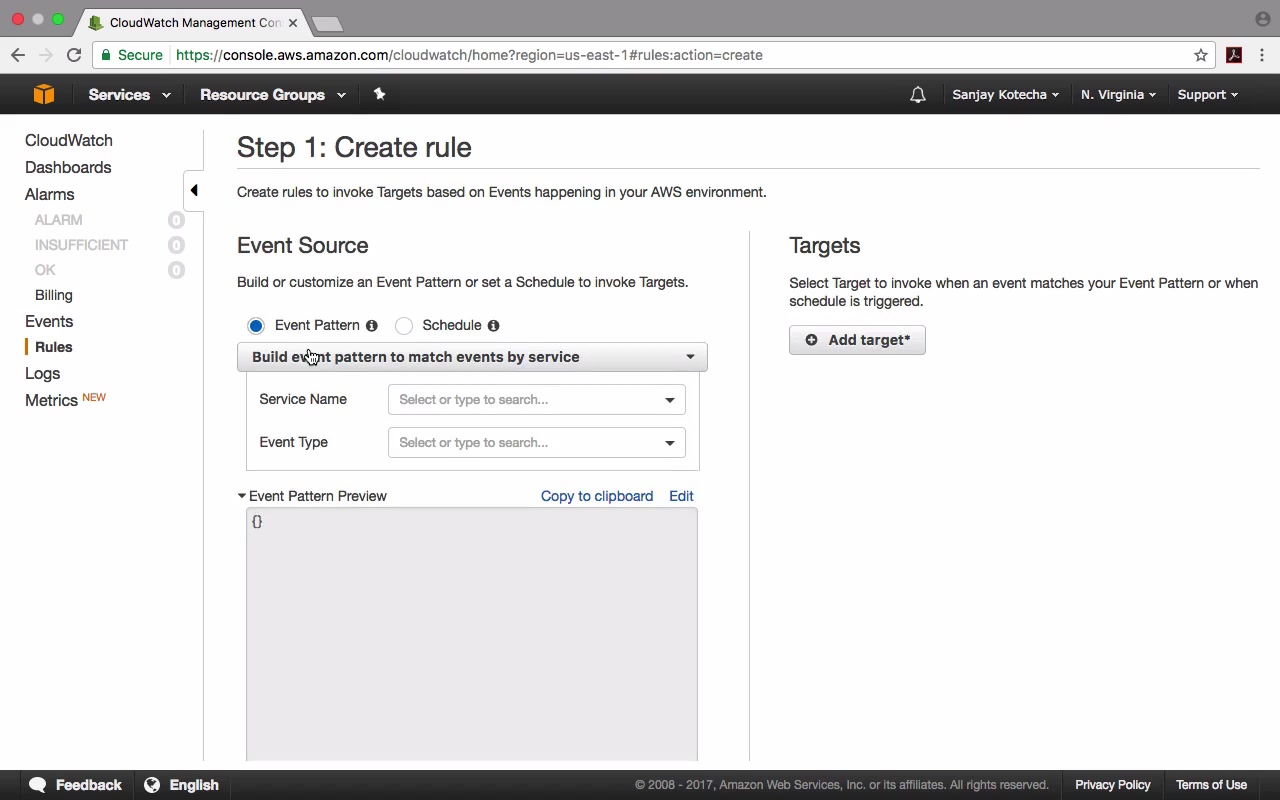Open the Service Name dropdown
The width and height of the screenshot is (1280, 800).
pos(536,400)
